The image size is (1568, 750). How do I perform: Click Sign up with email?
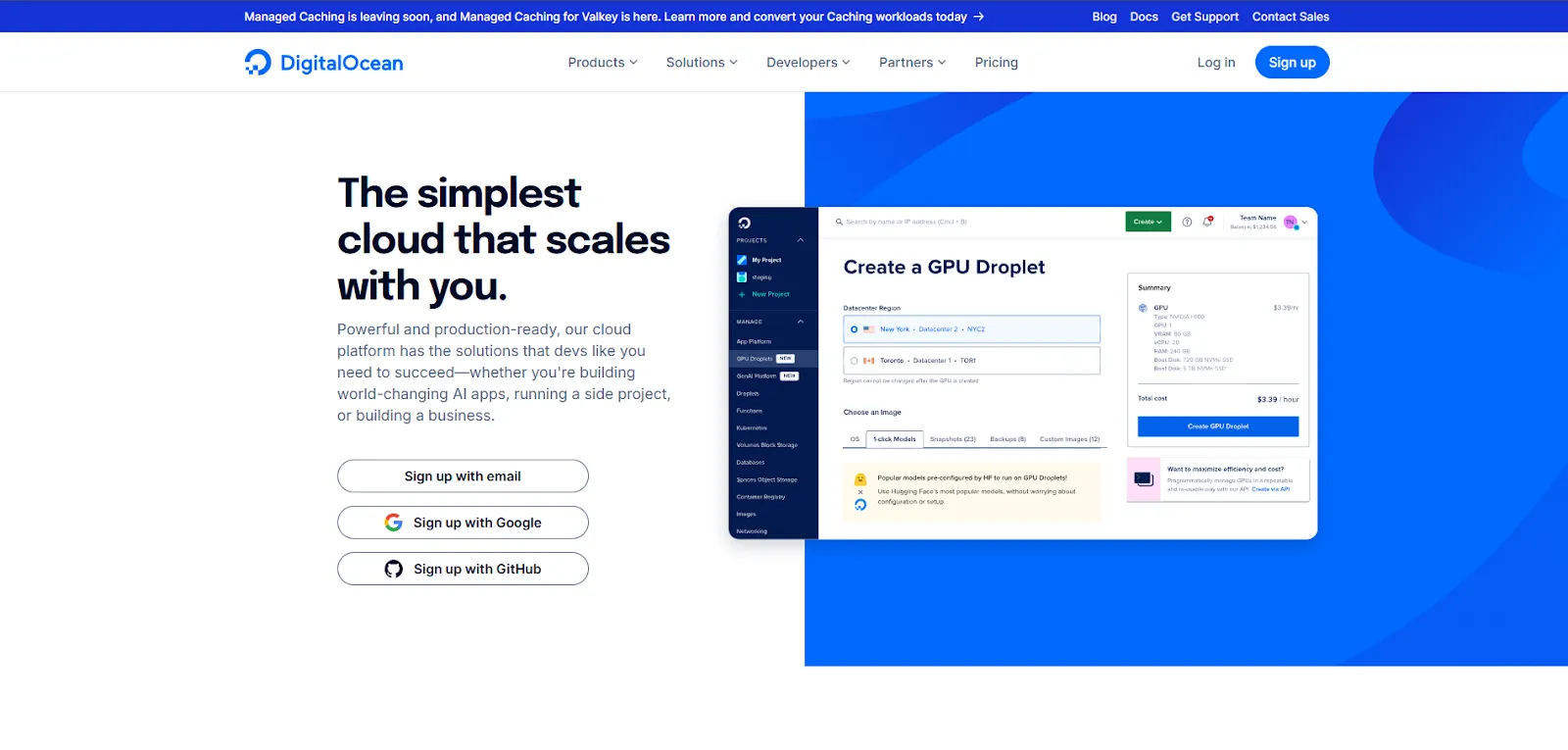point(463,476)
